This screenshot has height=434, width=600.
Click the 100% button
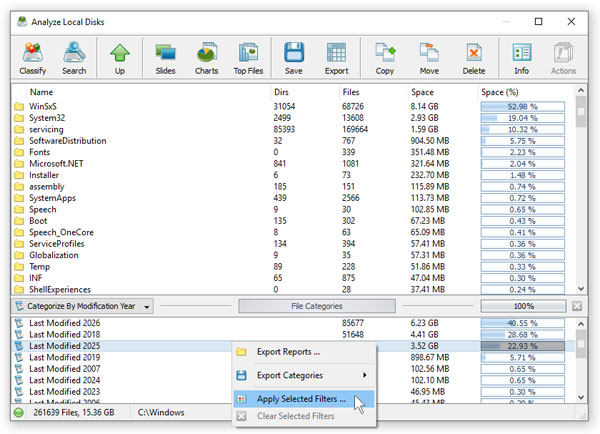pyautogui.click(x=523, y=306)
